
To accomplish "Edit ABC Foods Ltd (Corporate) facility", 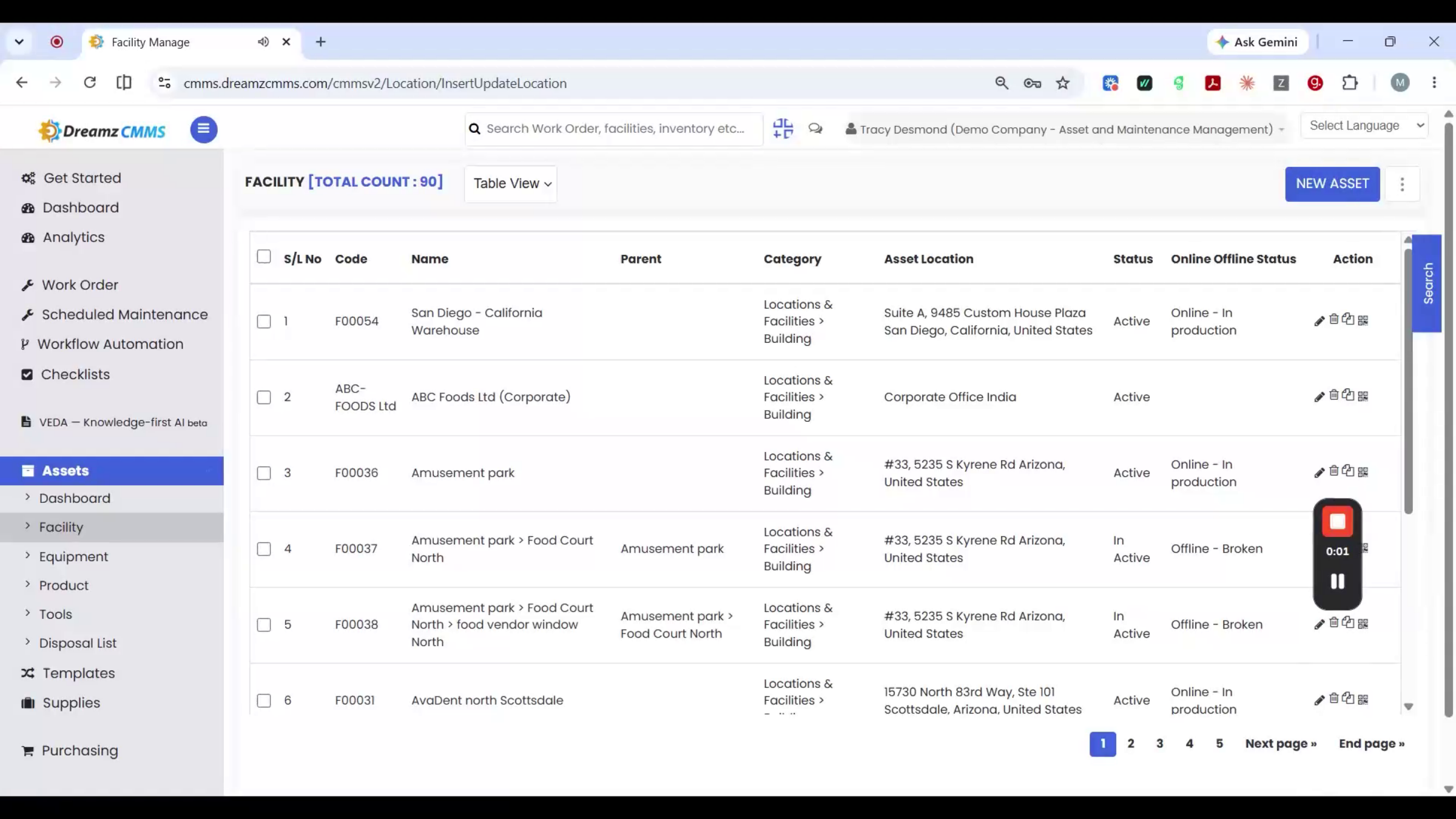I will pos(1319,397).
